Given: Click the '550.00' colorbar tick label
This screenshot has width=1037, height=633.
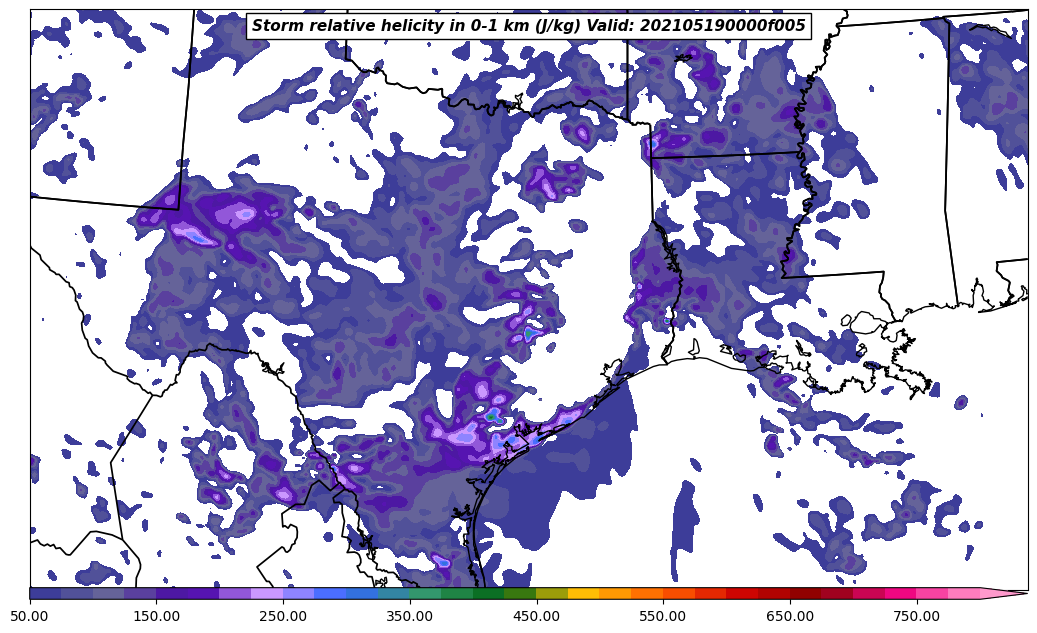Looking at the screenshot, I should click(663, 616).
